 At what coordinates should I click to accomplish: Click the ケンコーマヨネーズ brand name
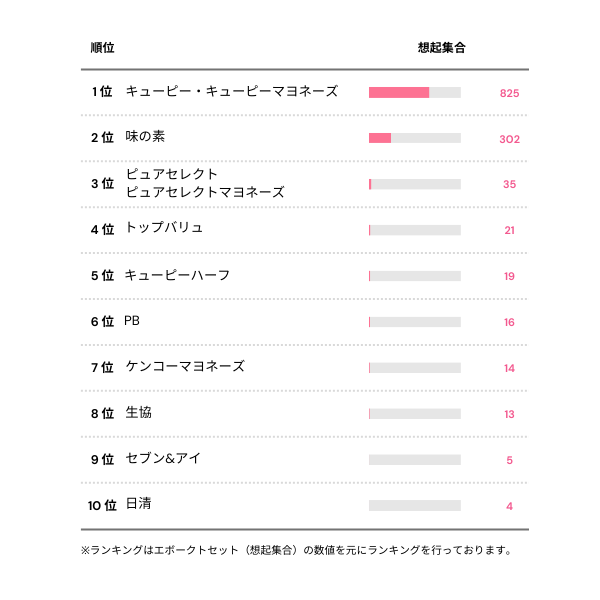185,367
